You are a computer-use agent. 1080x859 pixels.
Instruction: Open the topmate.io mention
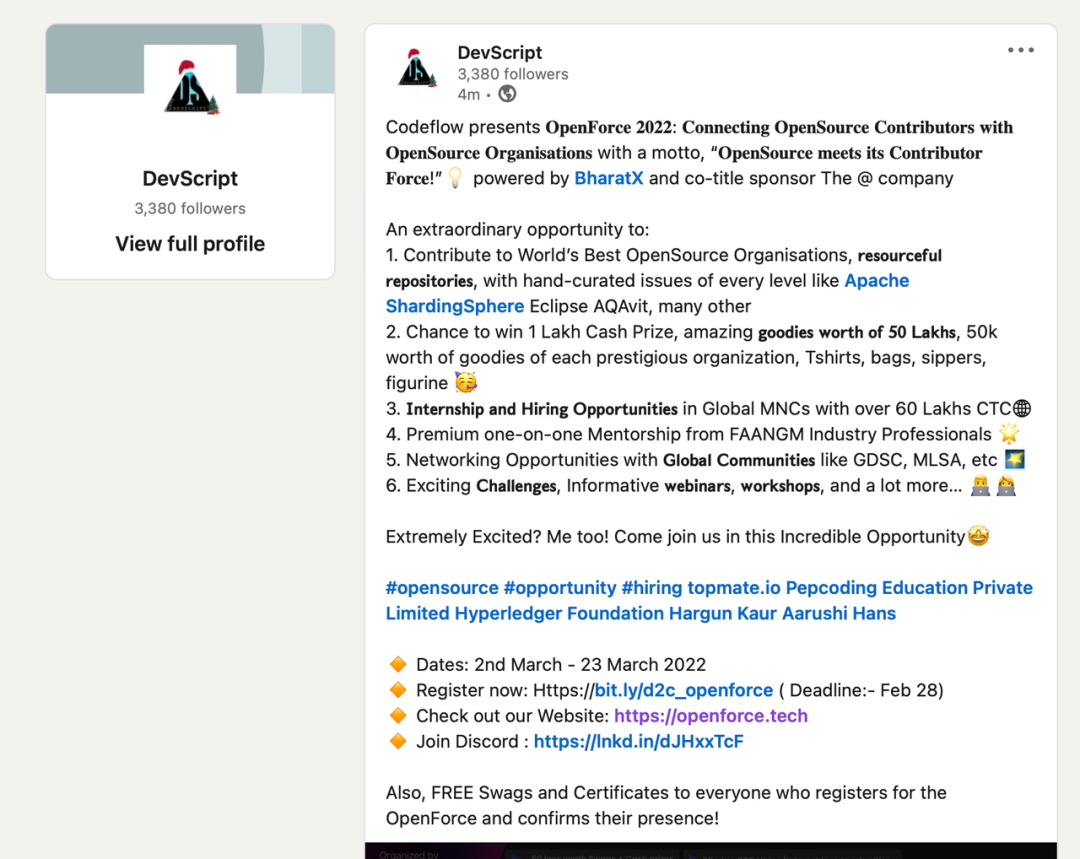tap(734, 588)
